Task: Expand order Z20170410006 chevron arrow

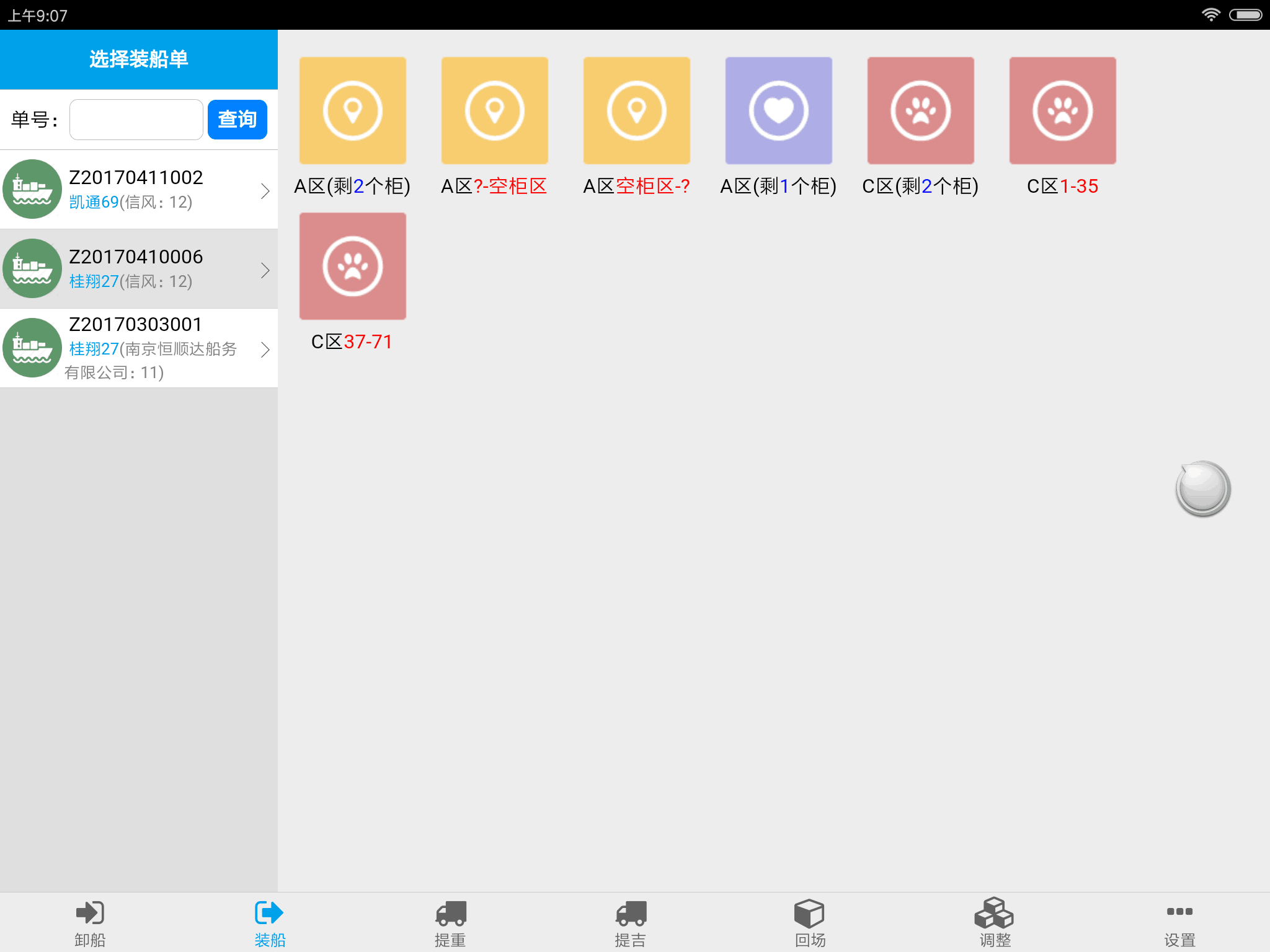Action: 265,270
